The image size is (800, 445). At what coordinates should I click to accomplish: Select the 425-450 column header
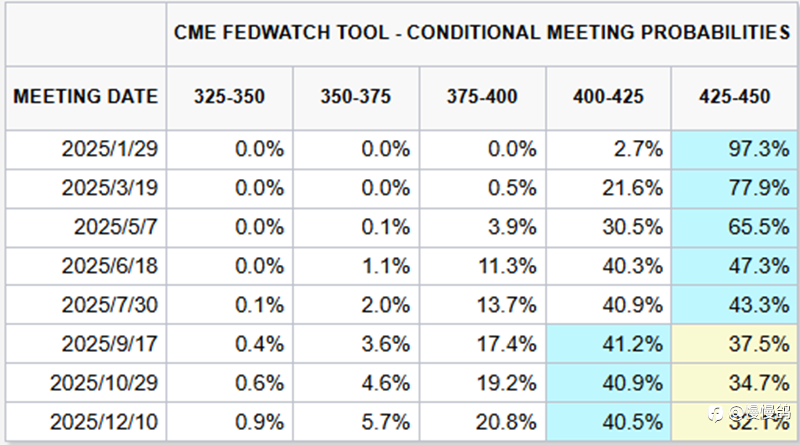coord(735,97)
